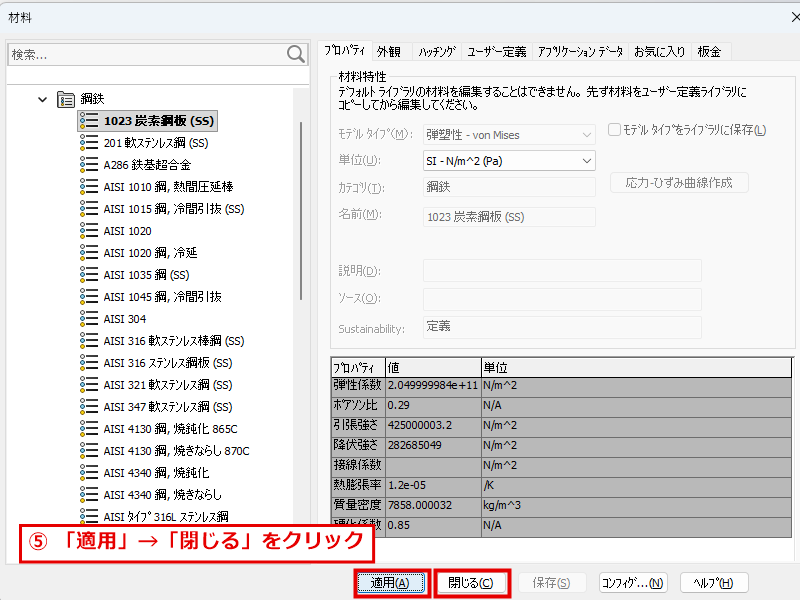Open the 単位 units dropdown
Image resolution: width=800 pixels, height=600 pixels.
[x=509, y=161]
